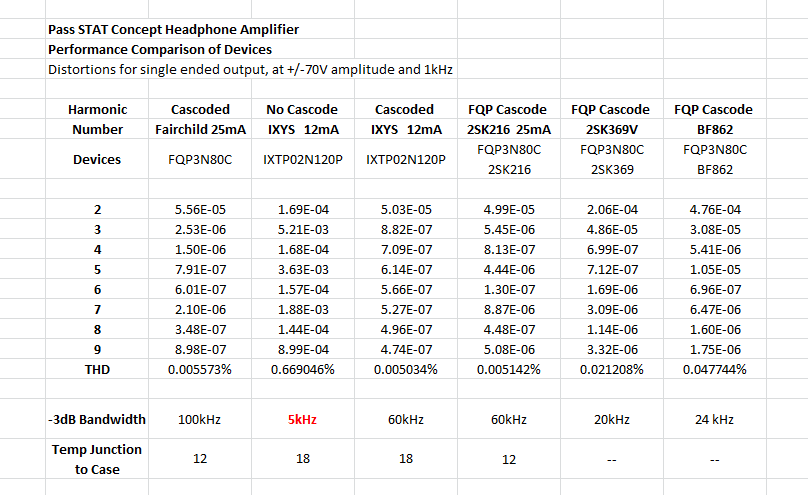The width and height of the screenshot is (808, 495).
Task: Select the '2.10E-06' value cell
Action: [200, 310]
